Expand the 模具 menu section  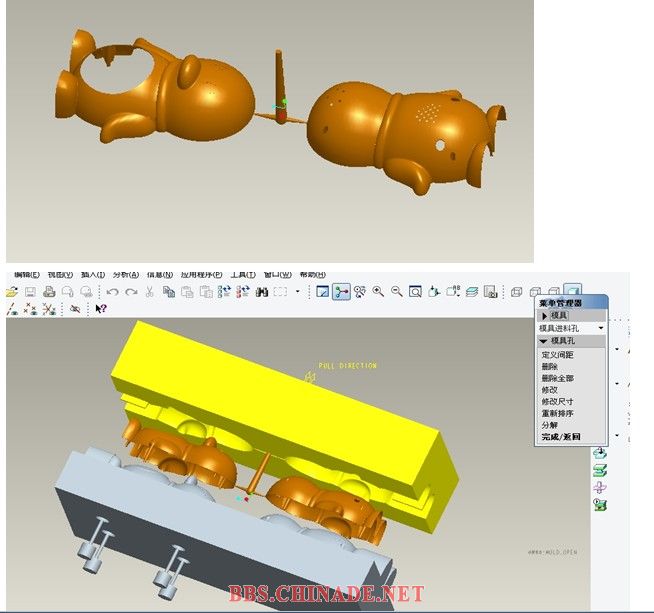[544, 315]
